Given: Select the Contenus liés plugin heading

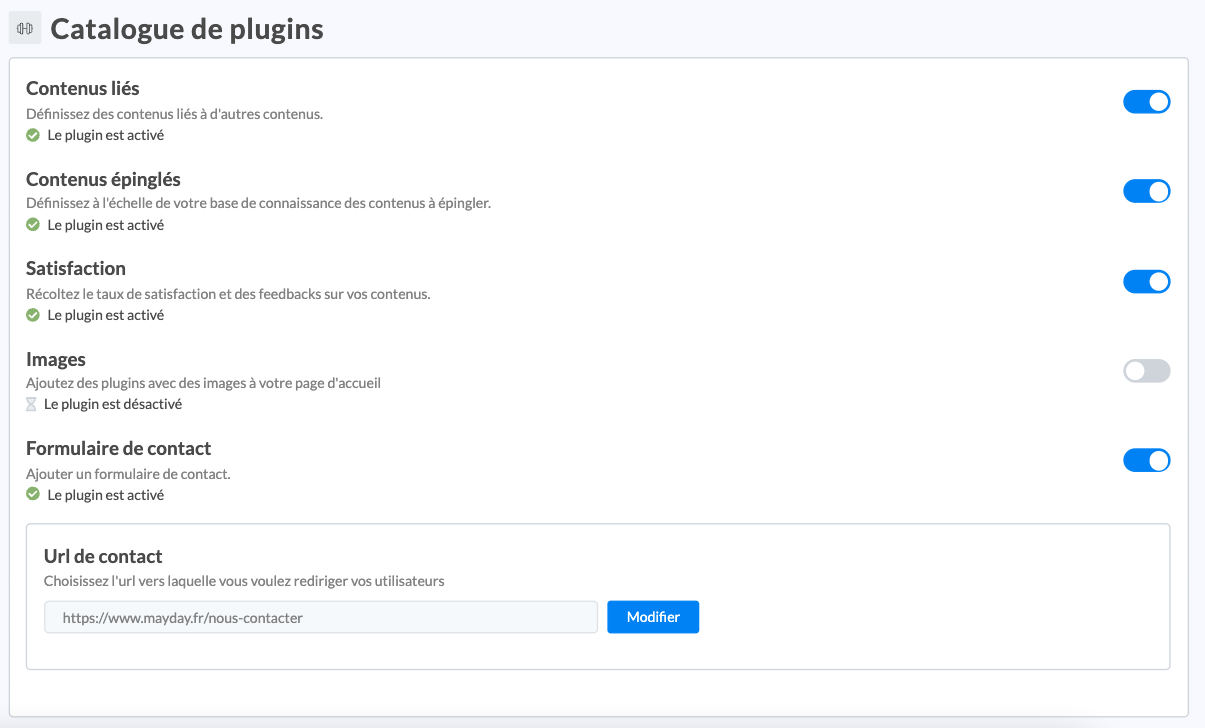Looking at the screenshot, I should pyautogui.click(x=83, y=89).
